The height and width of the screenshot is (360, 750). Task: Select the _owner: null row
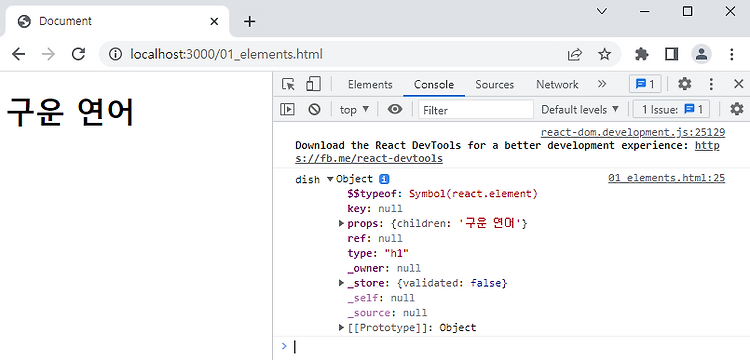[x=384, y=268]
